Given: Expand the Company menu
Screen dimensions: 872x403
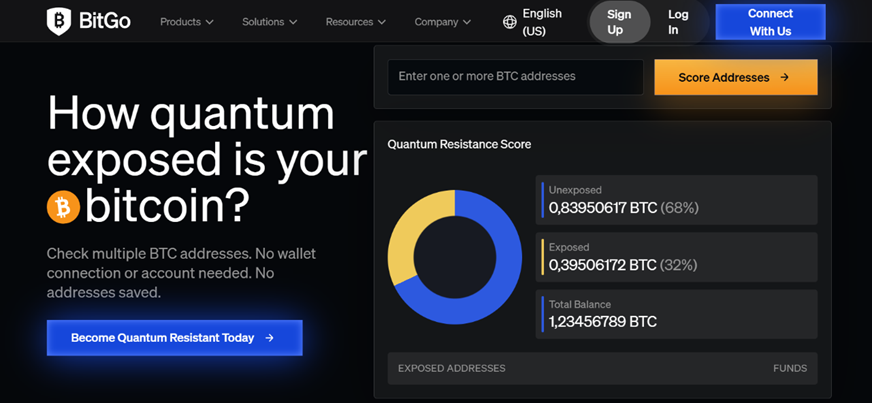Looking at the screenshot, I should click(443, 22).
